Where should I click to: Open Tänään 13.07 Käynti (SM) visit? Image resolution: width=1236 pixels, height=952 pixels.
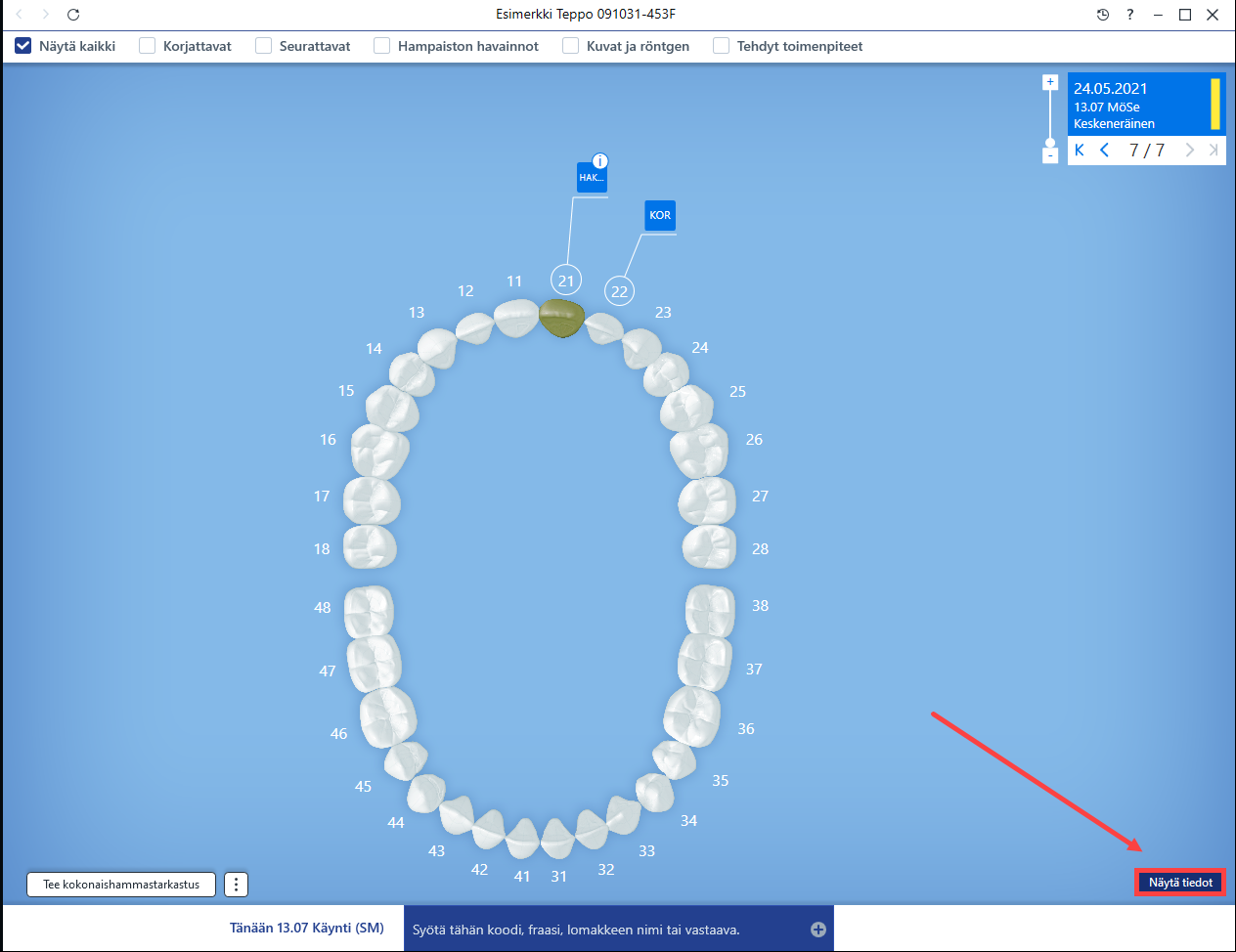coord(307,928)
